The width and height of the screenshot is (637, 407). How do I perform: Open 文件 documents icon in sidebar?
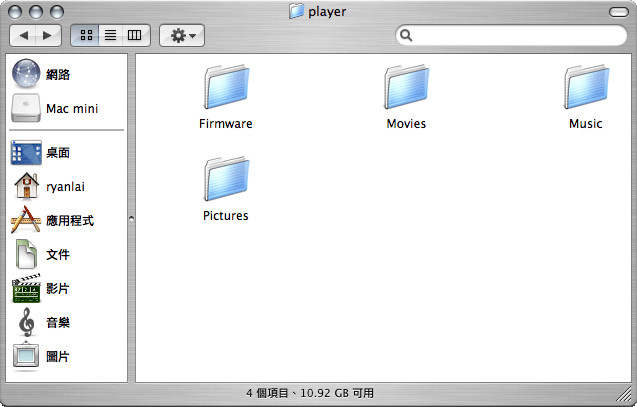click(x=26, y=254)
